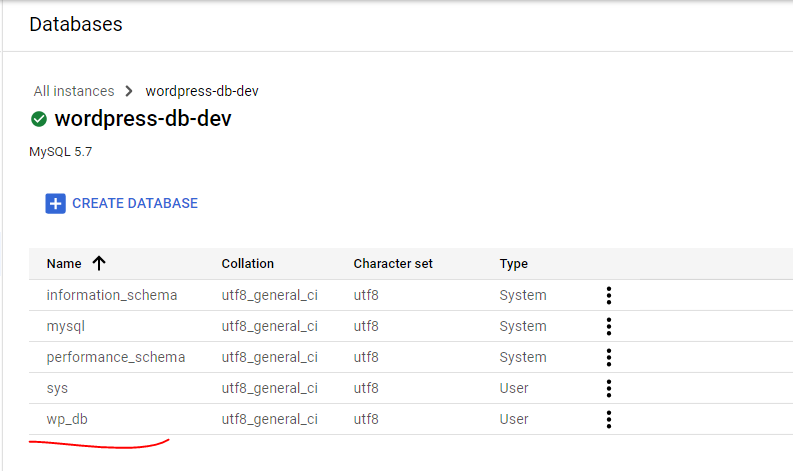Open the All instances breadcrumb link
The width and height of the screenshot is (793, 471).
pos(74,91)
